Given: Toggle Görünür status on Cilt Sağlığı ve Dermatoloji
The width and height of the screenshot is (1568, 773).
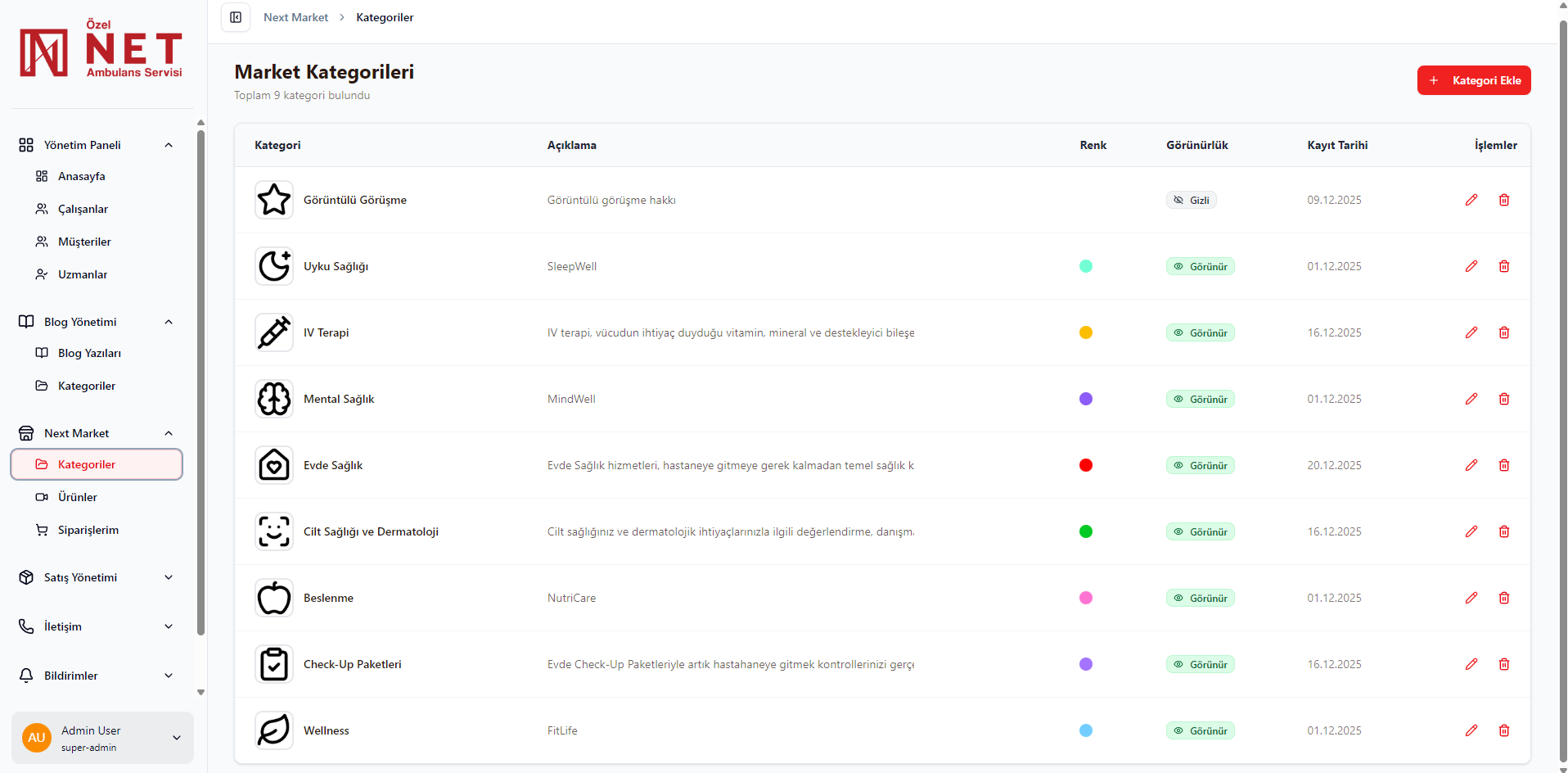Looking at the screenshot, I should coord(1200,531).
